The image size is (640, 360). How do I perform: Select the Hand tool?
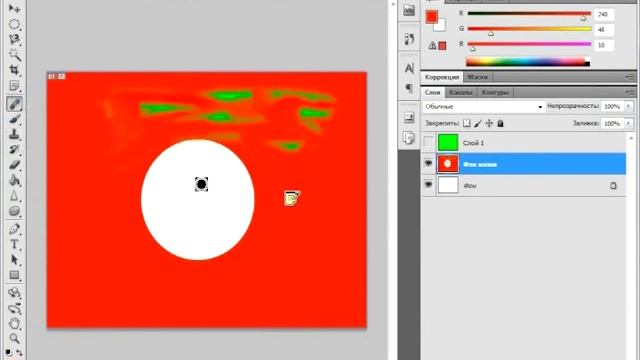tap(14, 323)
